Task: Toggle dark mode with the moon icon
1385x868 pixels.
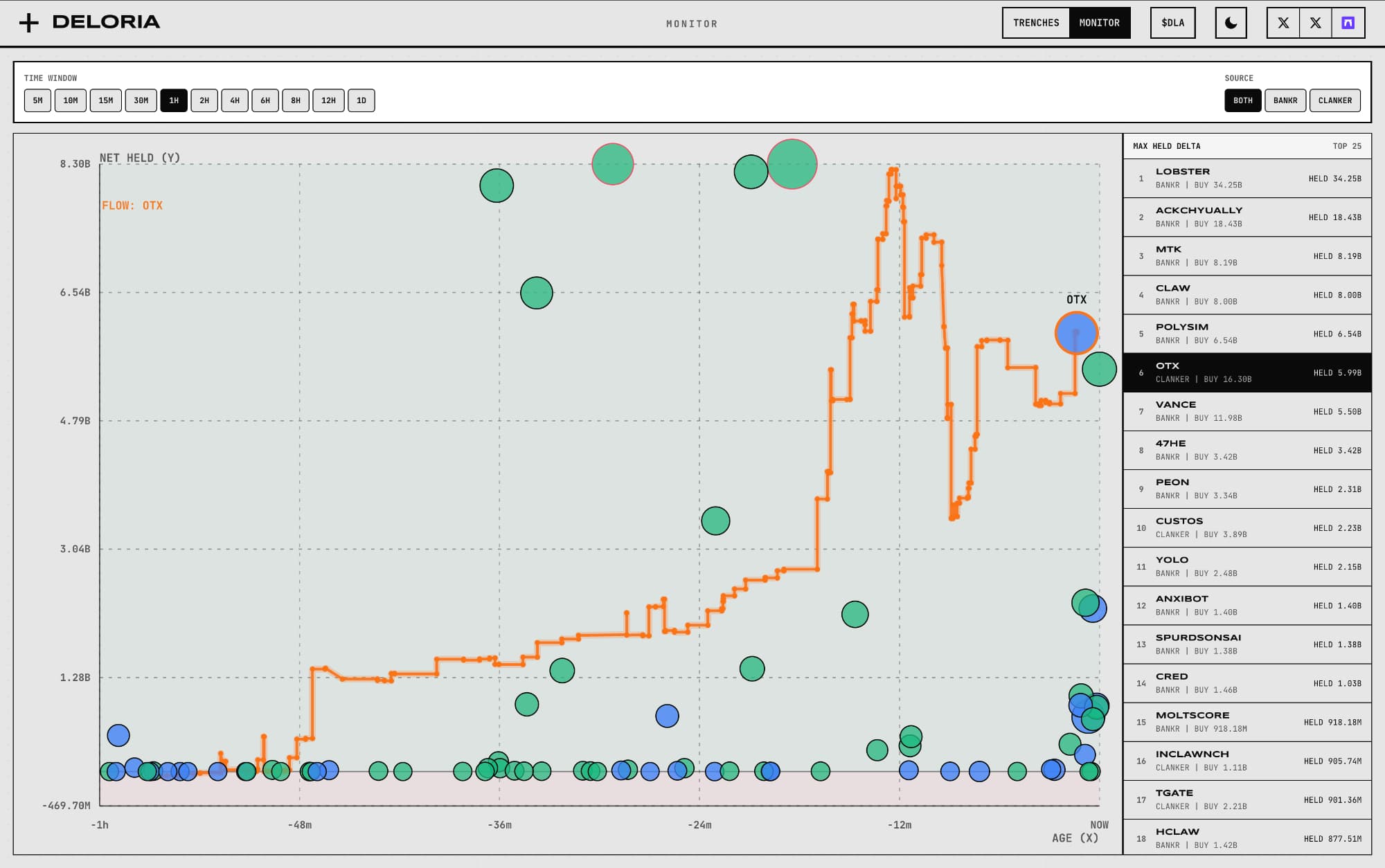Action: coord(1231,23)
